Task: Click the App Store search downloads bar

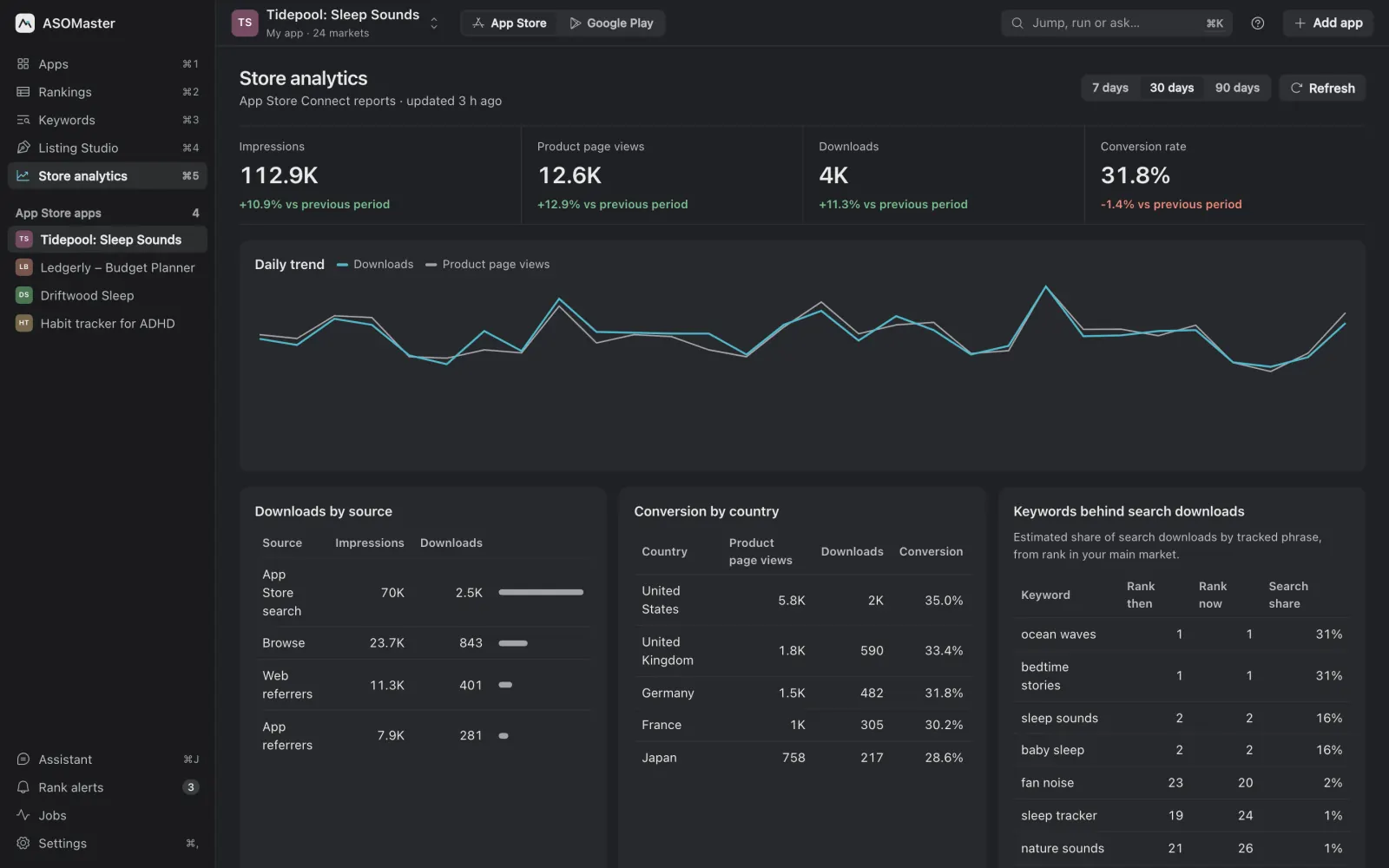Action: tap(541, 593)
